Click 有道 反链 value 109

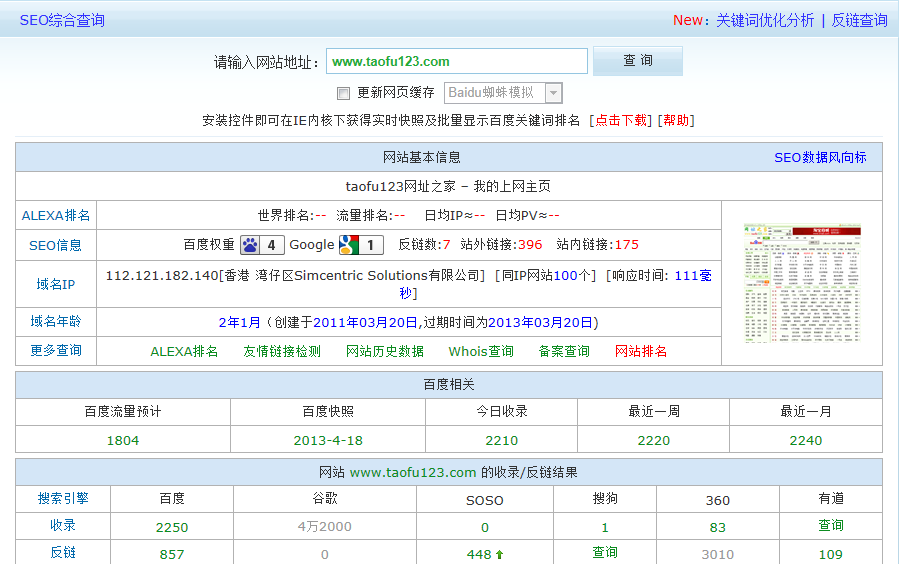(831, 554)
